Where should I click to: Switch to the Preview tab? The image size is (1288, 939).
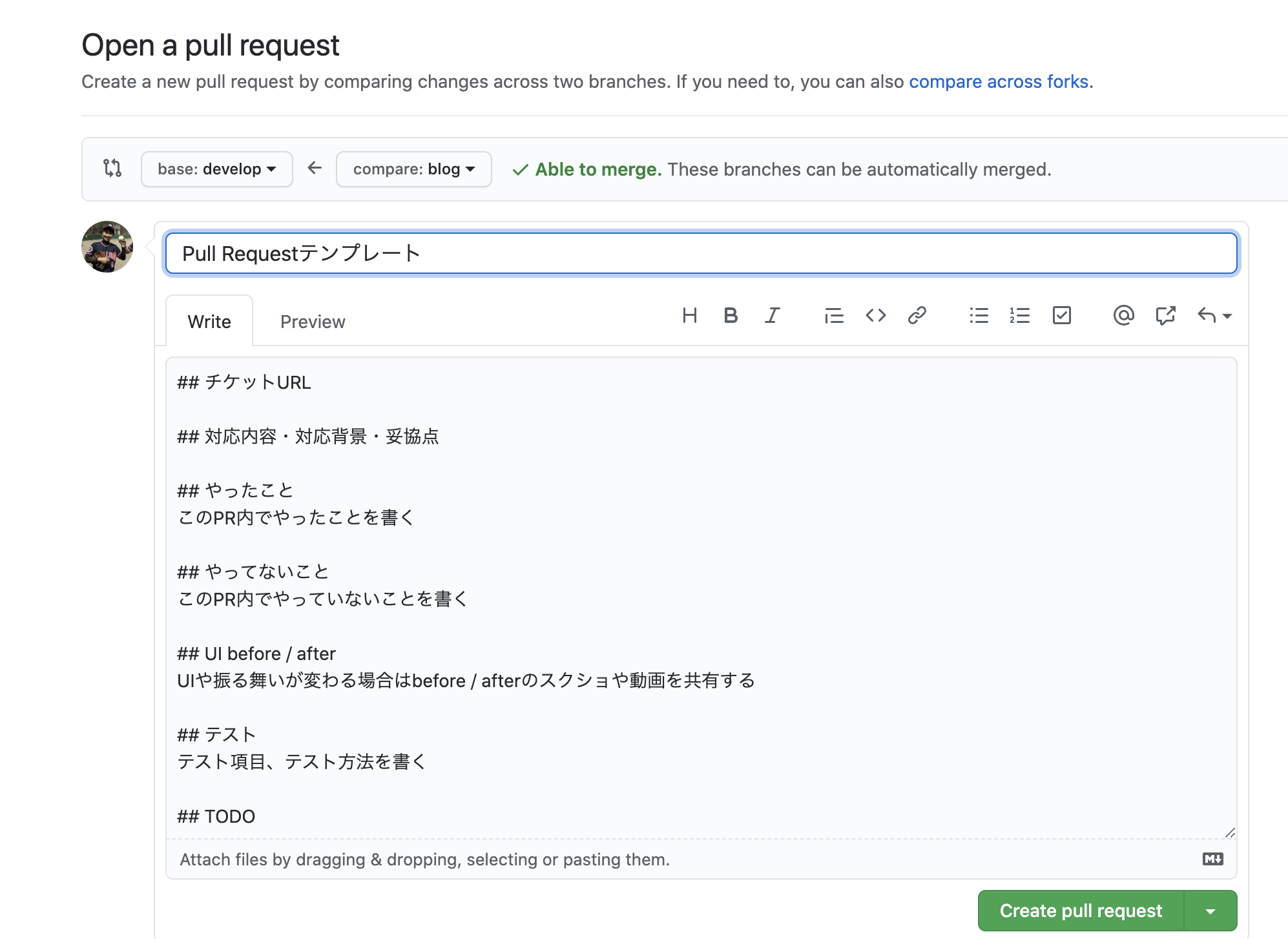tap(313, 321)
